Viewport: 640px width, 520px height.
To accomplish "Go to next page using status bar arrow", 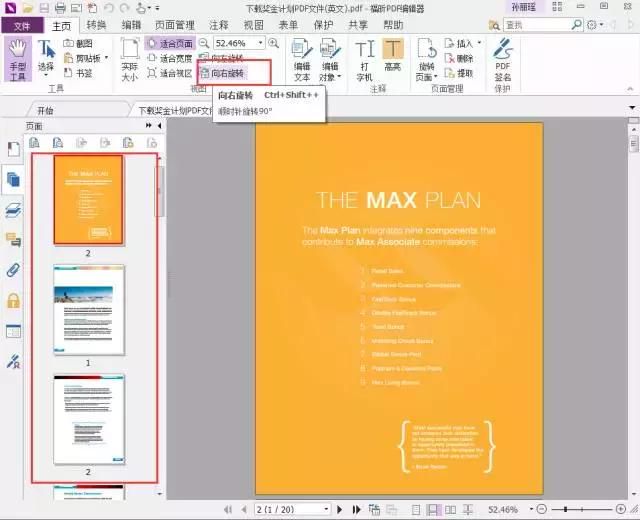I will coord(340,509).
